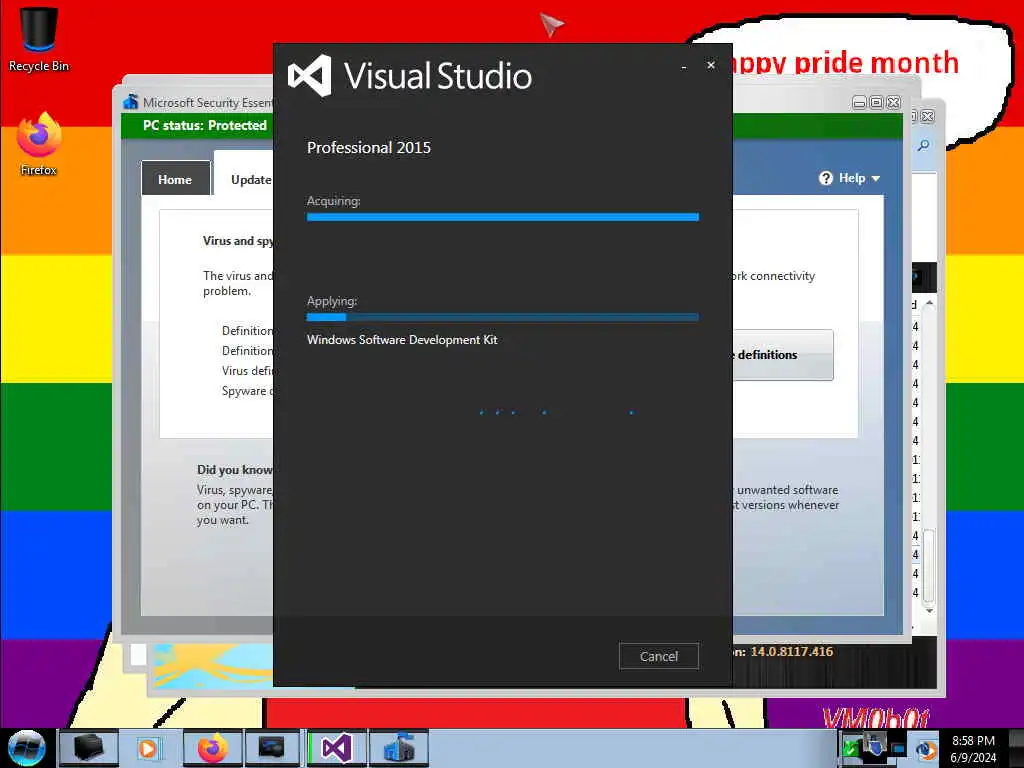Viewport: 1024px width, 768px height.
Task: Click the scroll-up arrow of background window scrollbar
Action: click(x=929, y=304)
